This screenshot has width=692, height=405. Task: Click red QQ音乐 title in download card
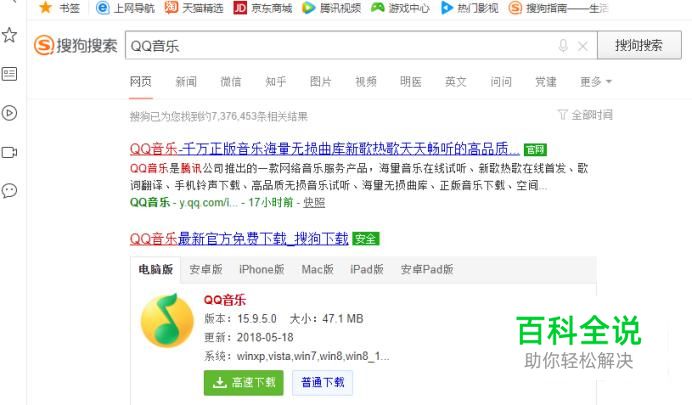pos(225,300)
